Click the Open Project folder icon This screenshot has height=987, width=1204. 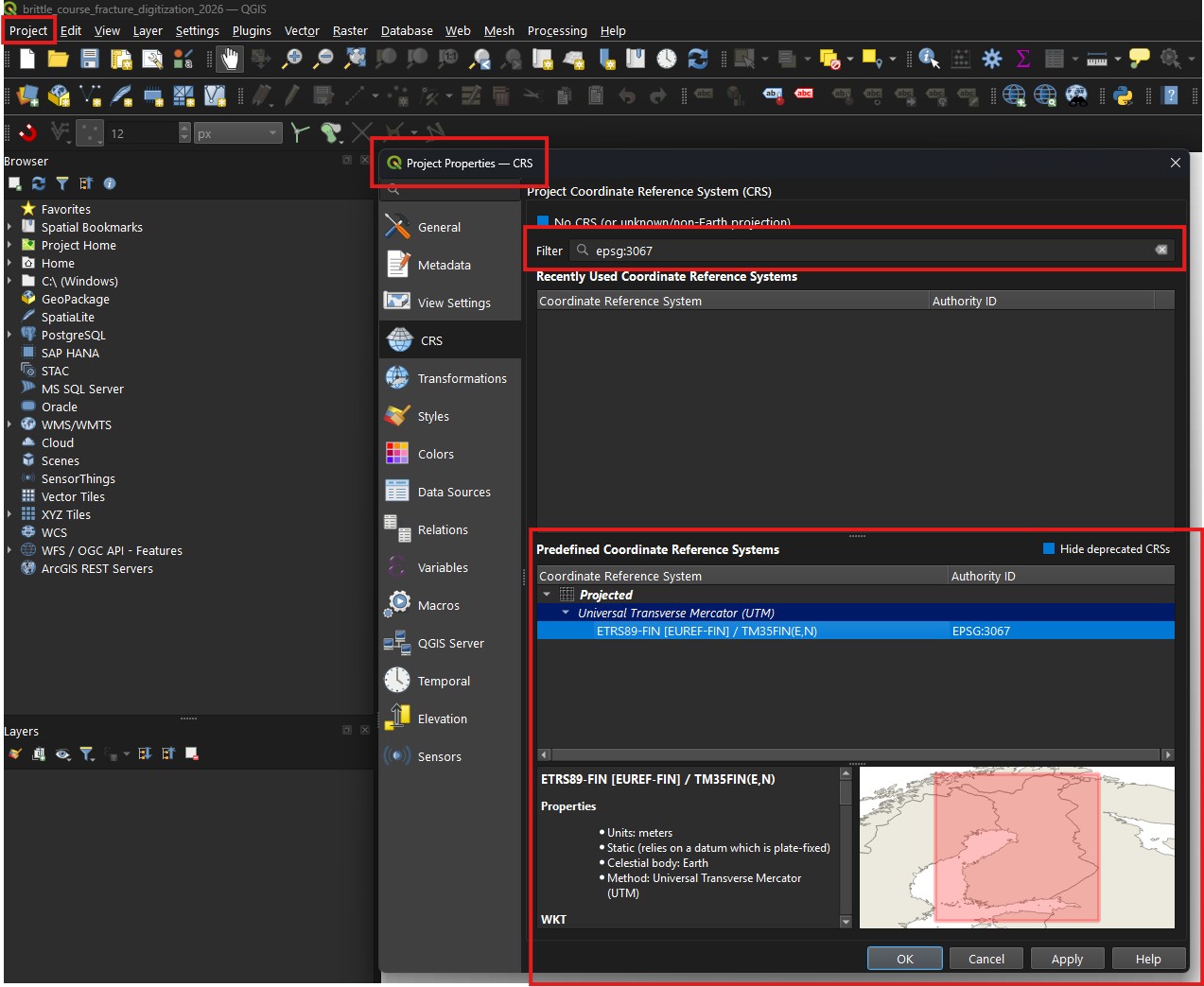click(58, 60)
